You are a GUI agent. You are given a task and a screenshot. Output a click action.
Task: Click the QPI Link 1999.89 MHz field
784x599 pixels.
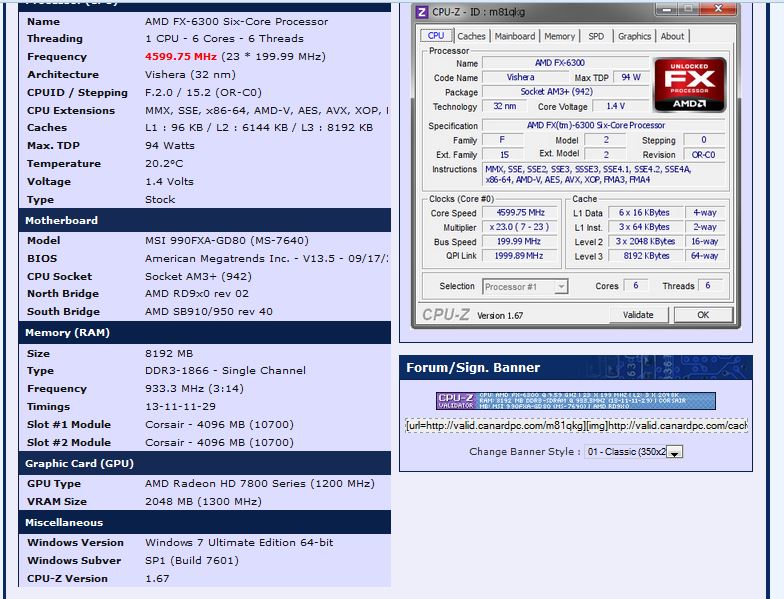point(520,256)
